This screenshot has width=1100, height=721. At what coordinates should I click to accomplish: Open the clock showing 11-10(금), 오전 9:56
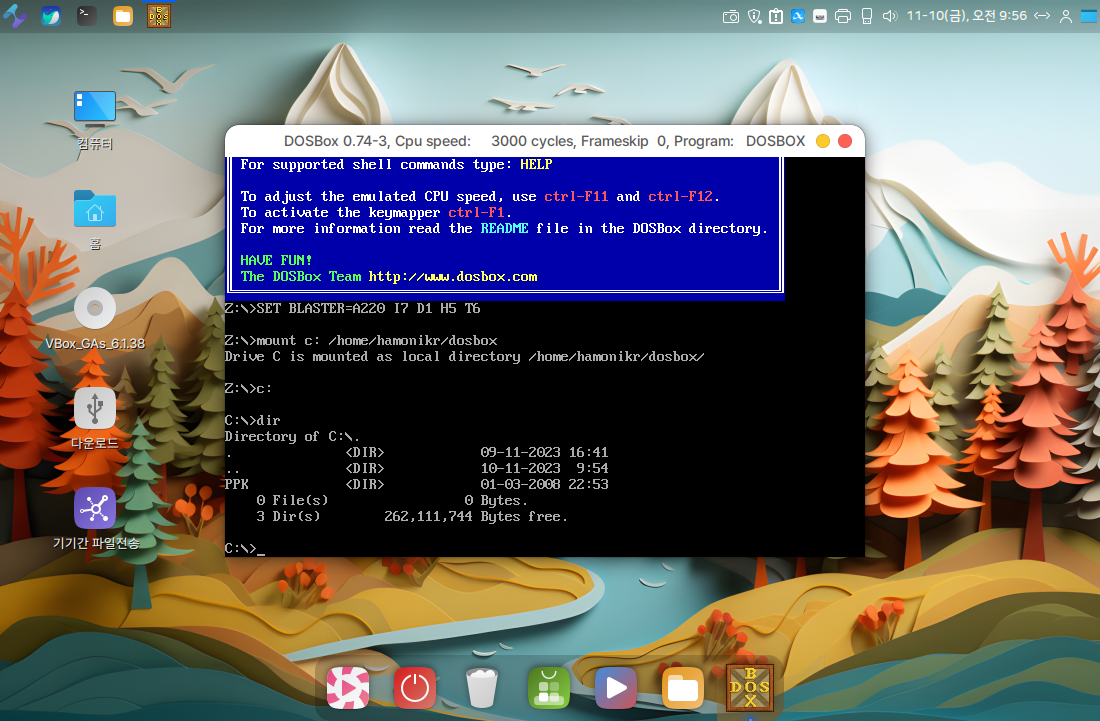click(x=966, y=16)
